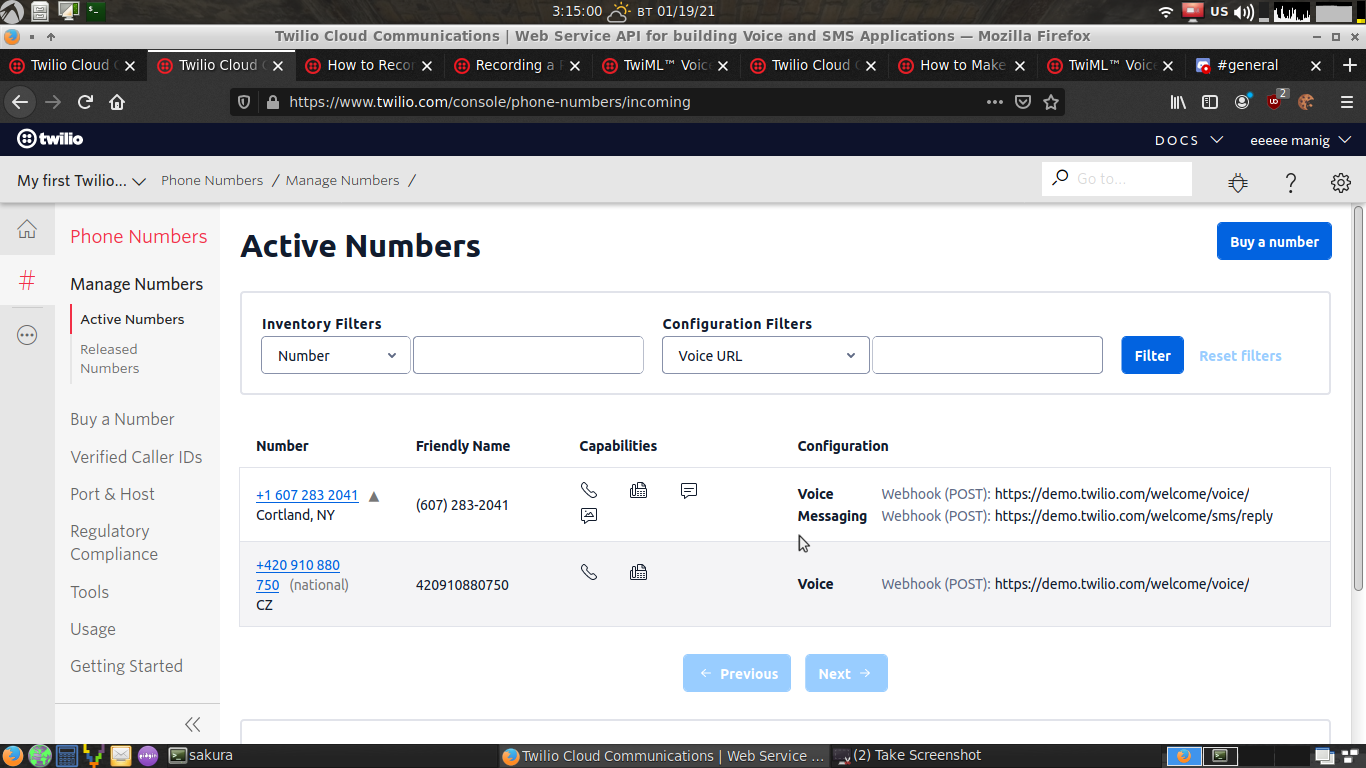Go back with browser back arrow
This screenshot has height=768, width=1366.
[x=20, y=102]
